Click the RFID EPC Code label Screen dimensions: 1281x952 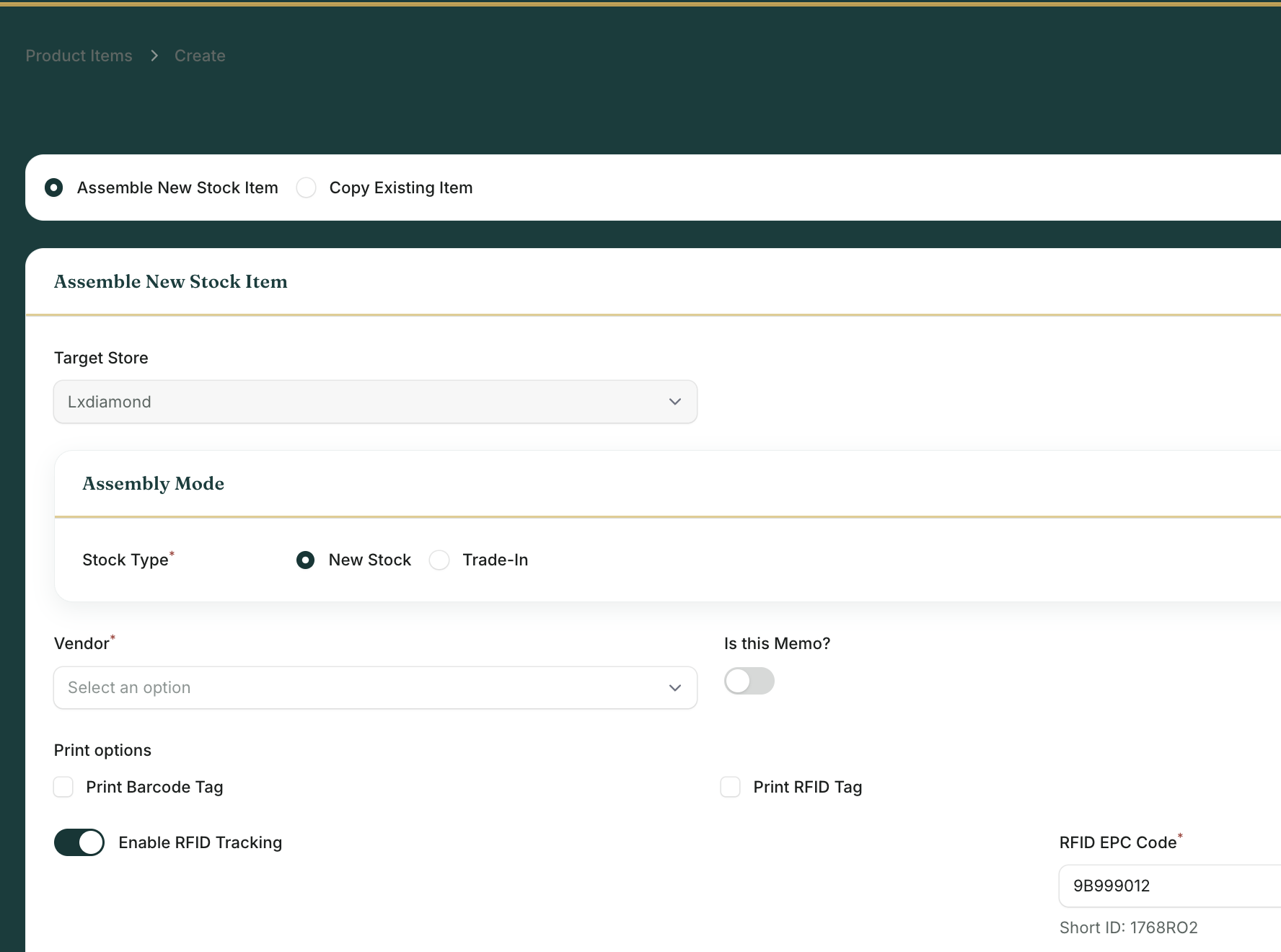(x=1118, y=842)
